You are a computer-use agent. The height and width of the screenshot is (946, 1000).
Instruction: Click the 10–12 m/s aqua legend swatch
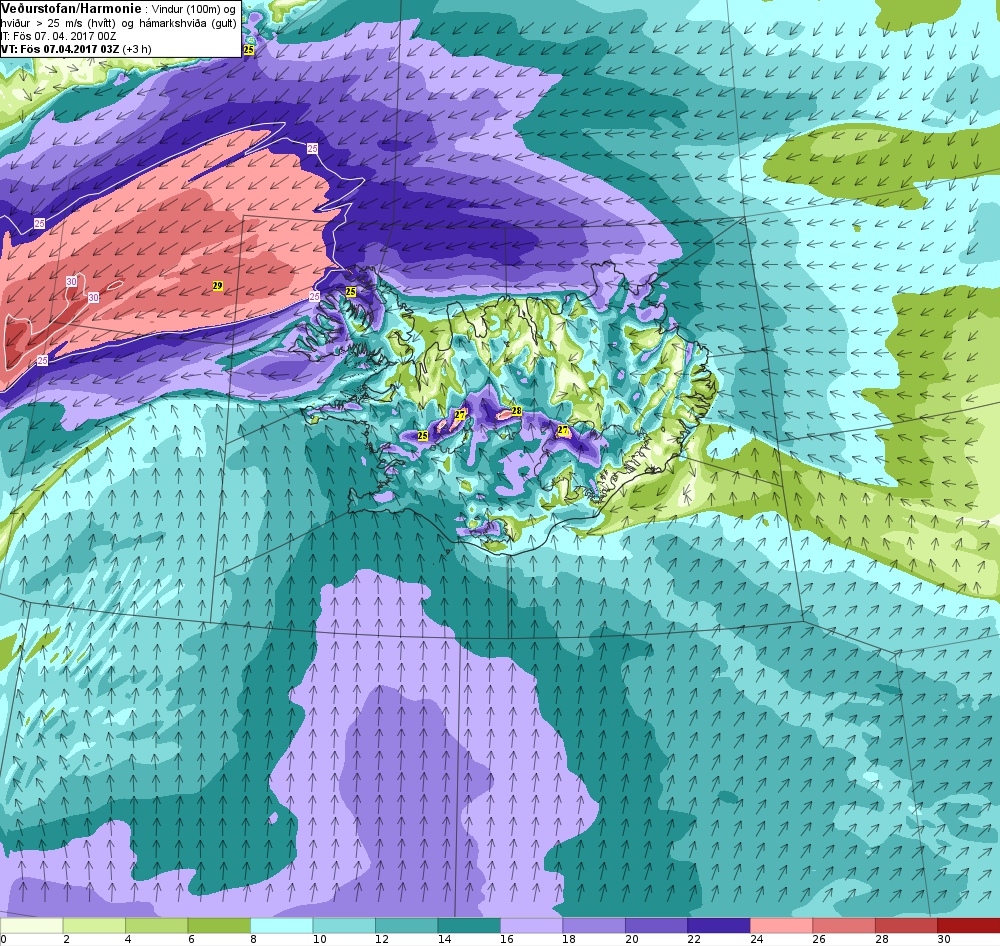344,925
